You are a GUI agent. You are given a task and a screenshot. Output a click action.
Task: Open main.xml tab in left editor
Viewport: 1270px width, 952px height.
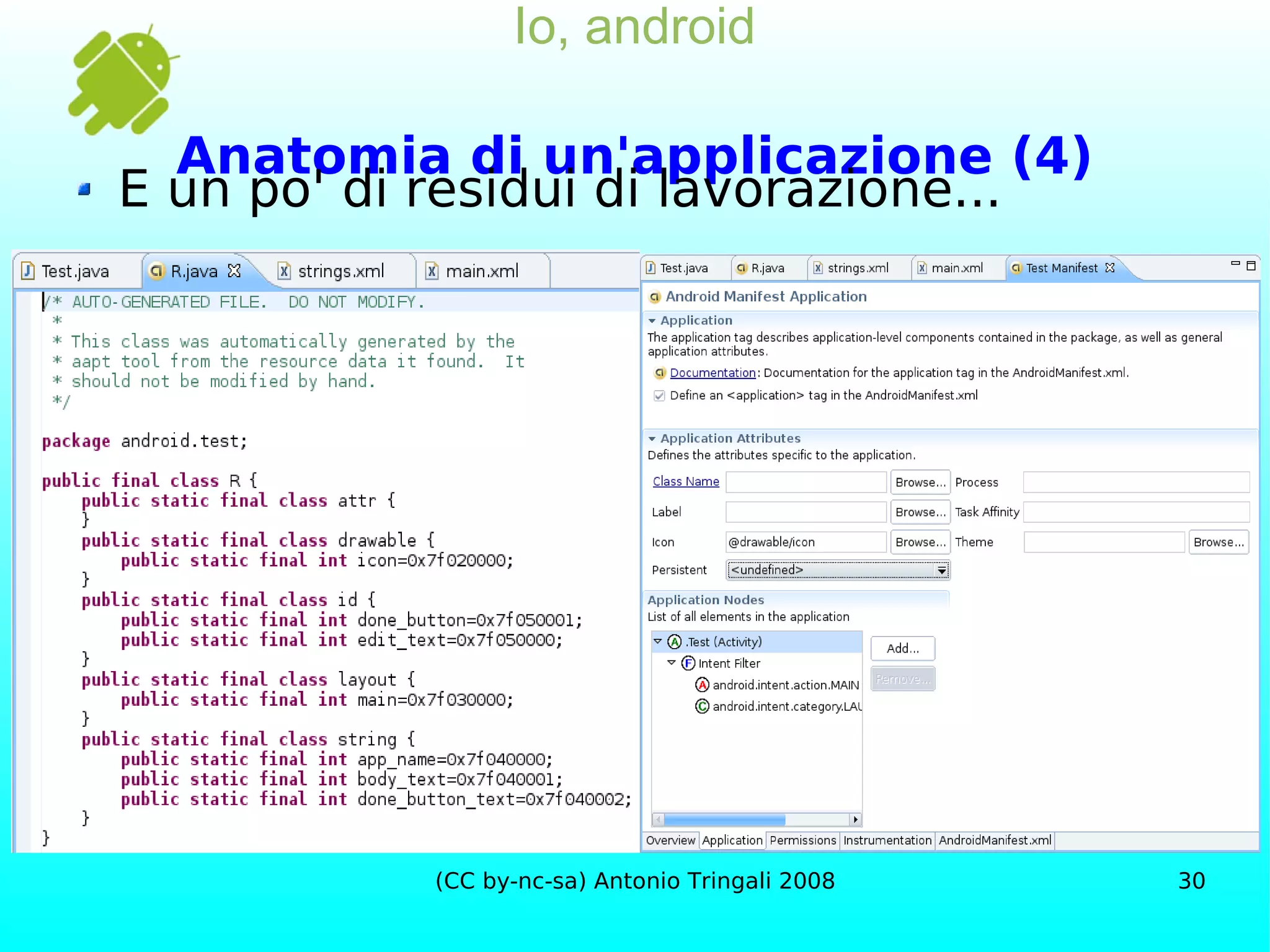[482, 271]
